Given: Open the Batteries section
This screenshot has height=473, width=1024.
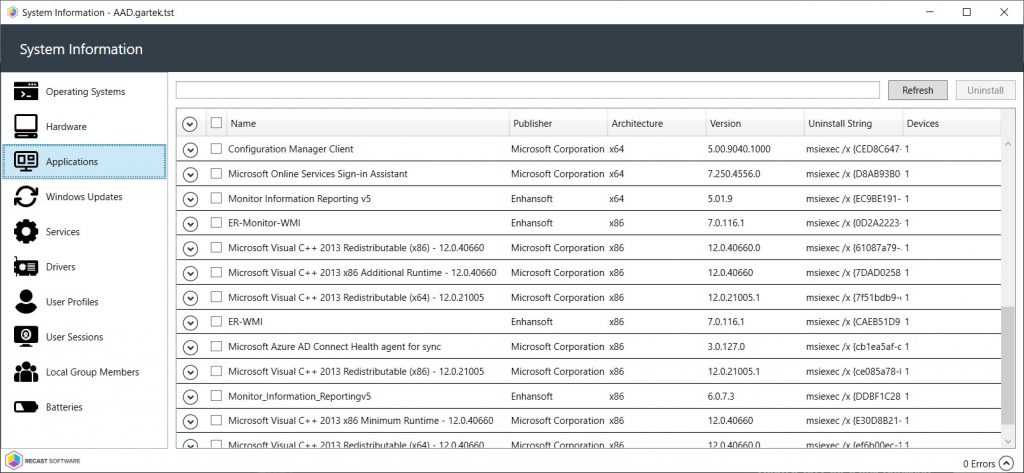Looking at the screenshot, I should point(84,407).
